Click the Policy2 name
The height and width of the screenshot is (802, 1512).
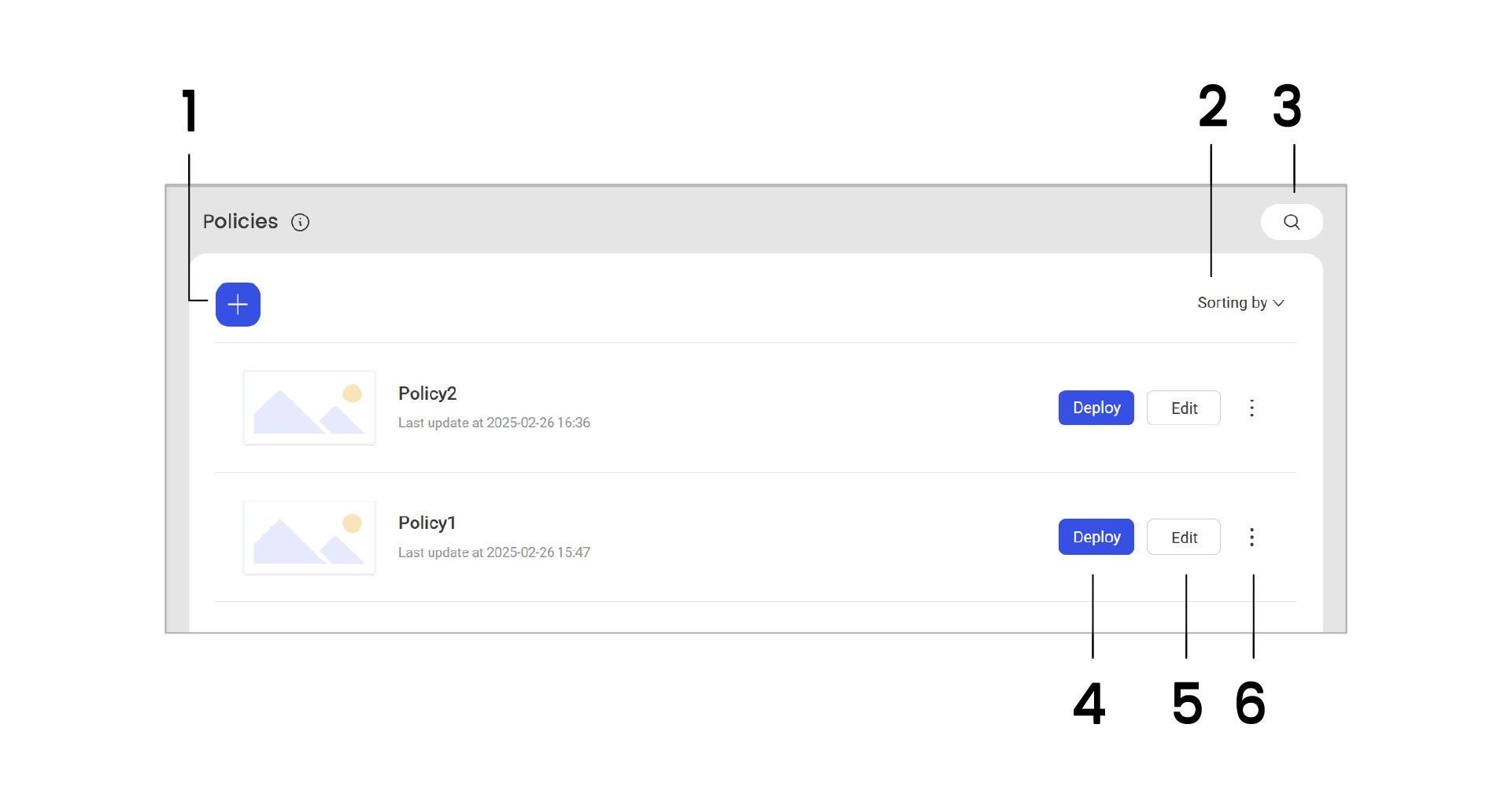[x=427, y=394]
